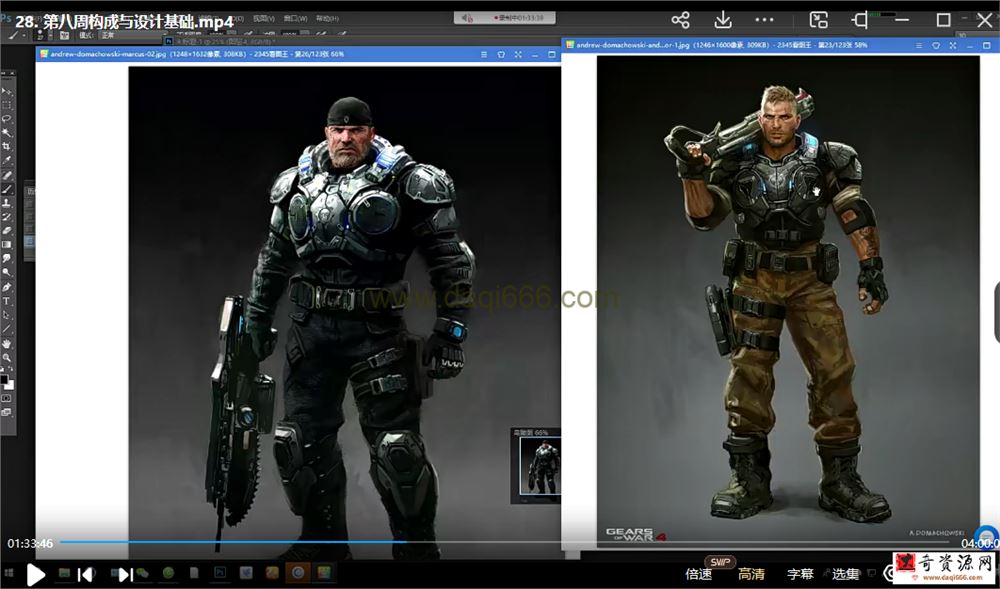Viewport: 1000px width, 589px height.
Task: Open Photoshop 视图(V) menu
Action: pos(264,18)
